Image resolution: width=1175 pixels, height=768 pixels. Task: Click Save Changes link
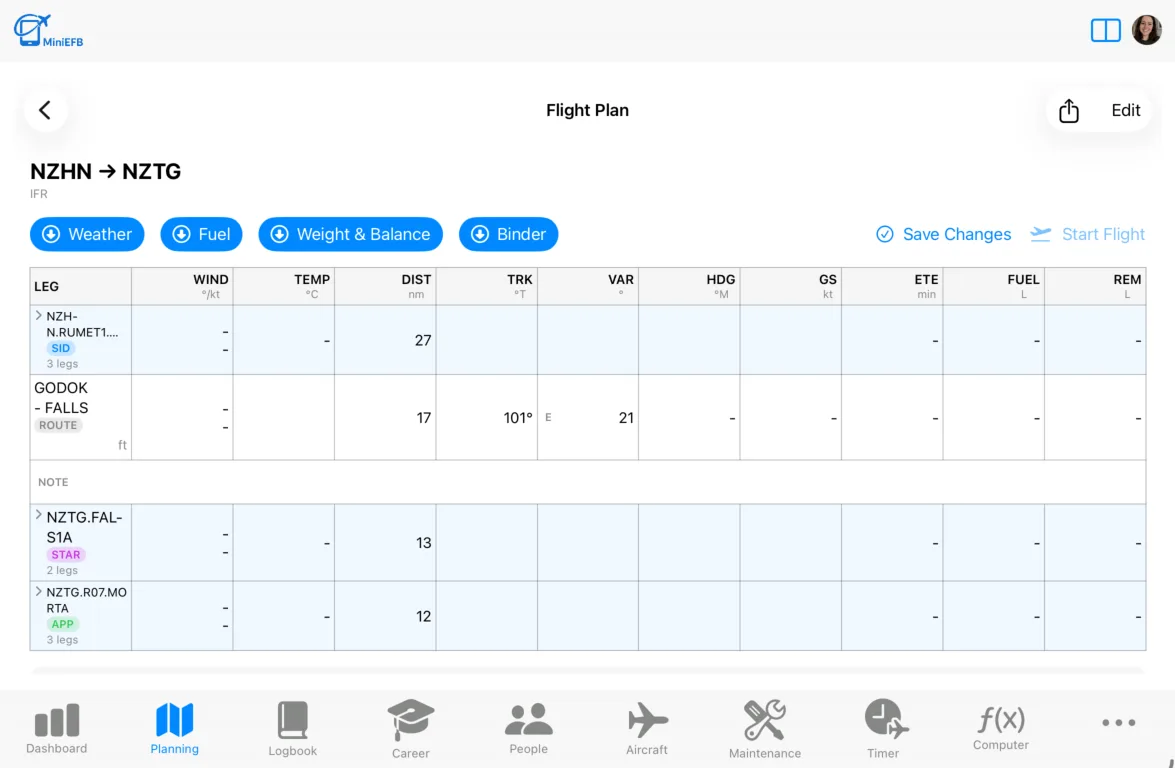point(943,235)
